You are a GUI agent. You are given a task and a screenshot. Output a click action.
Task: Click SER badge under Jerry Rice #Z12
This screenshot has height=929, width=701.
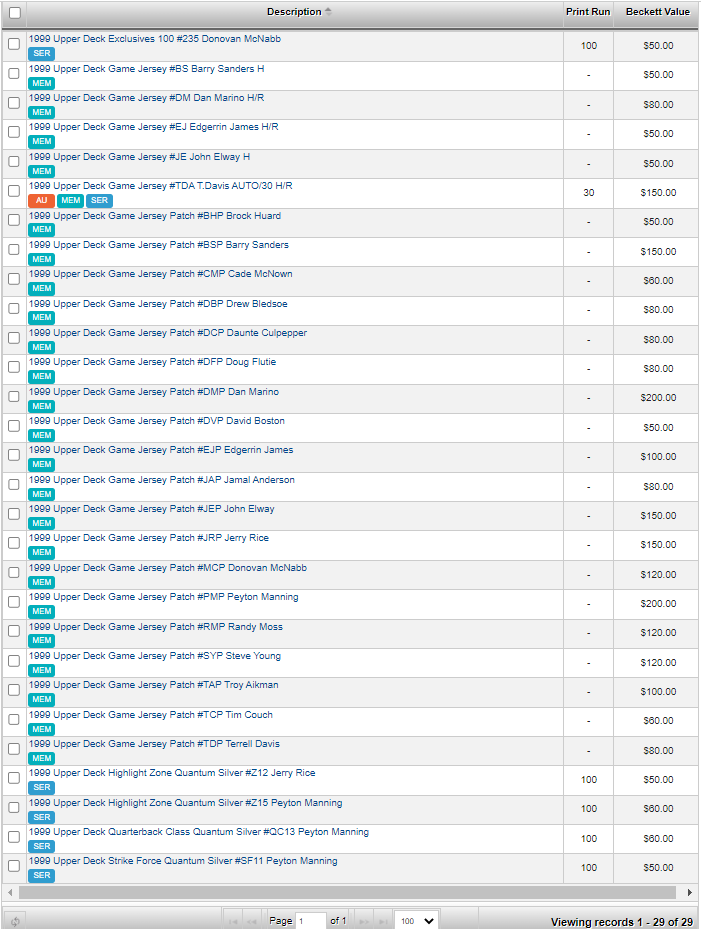click(41, 787)
